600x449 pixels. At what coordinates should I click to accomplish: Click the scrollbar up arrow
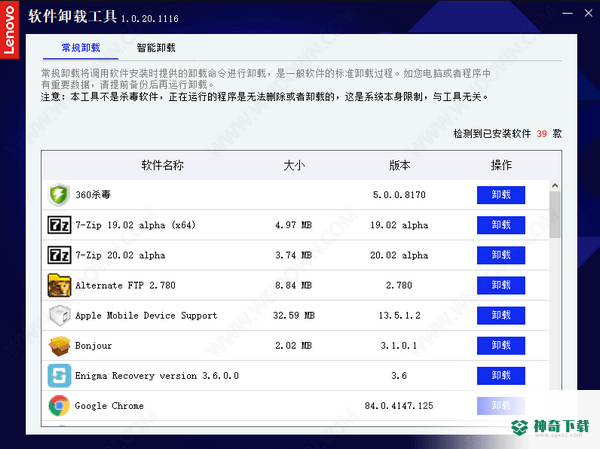(555, 186)
